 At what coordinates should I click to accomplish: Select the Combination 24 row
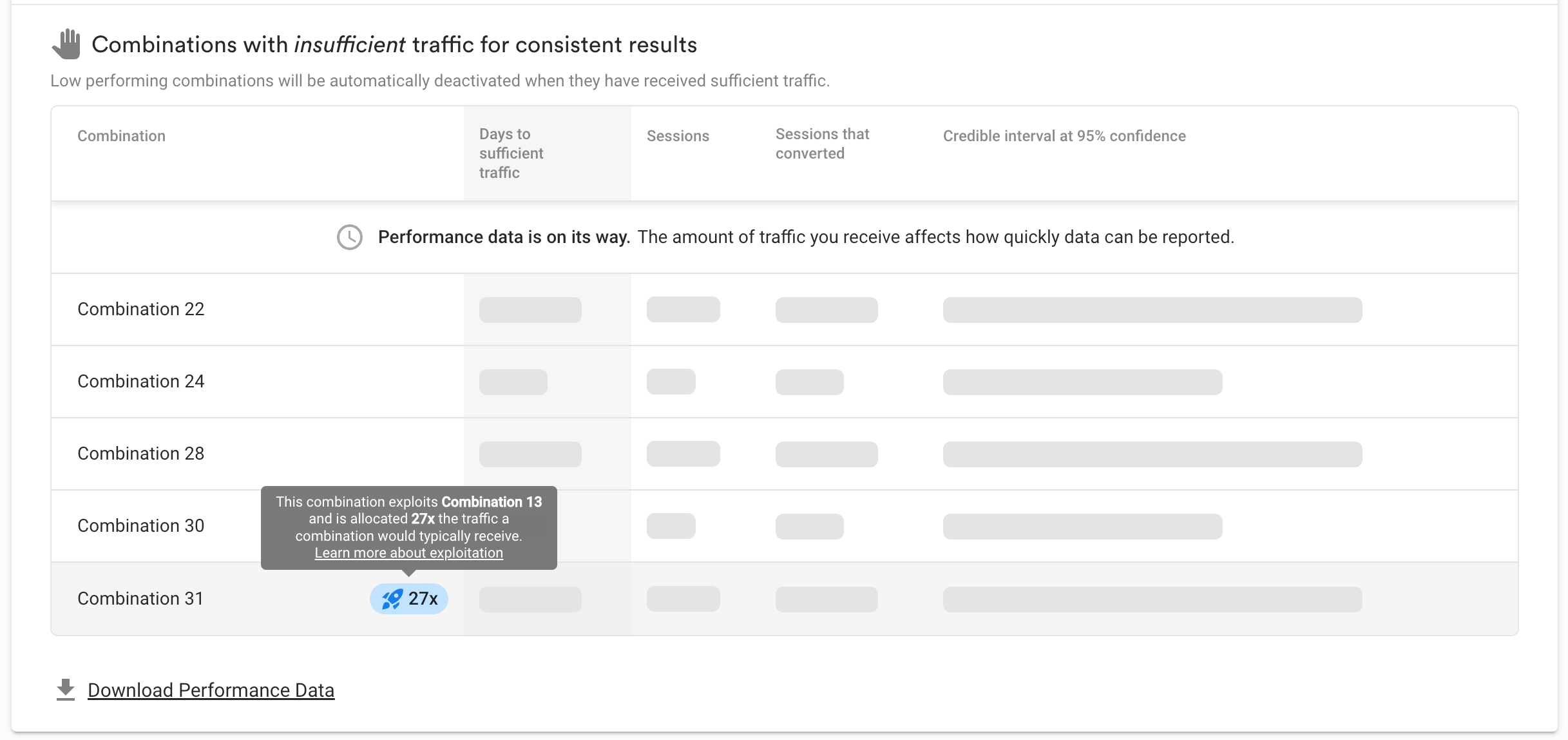point(784,382)
